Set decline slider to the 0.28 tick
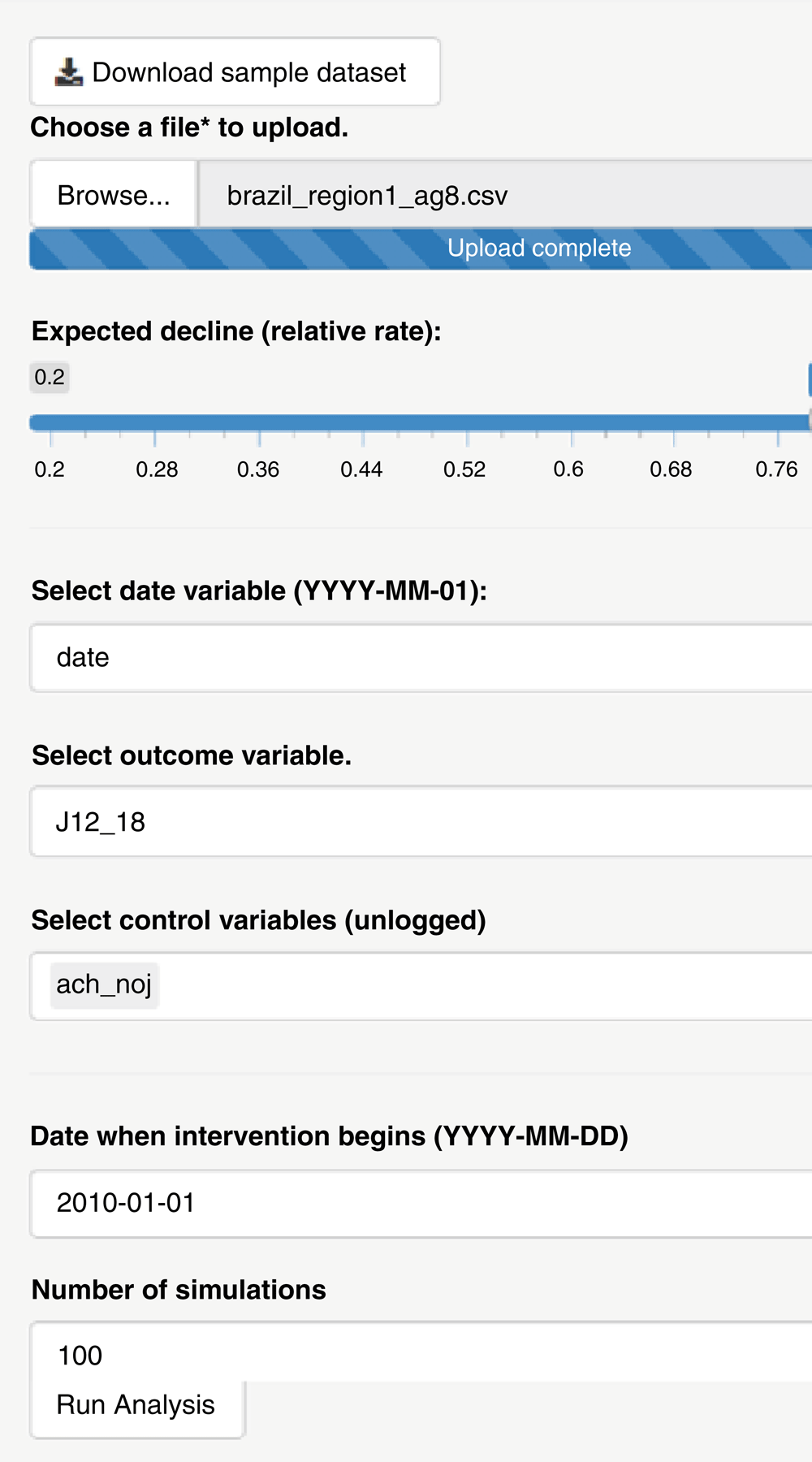Image resolution: width=812 pixels, height=1462 pixels. click(x=155, y=422)
